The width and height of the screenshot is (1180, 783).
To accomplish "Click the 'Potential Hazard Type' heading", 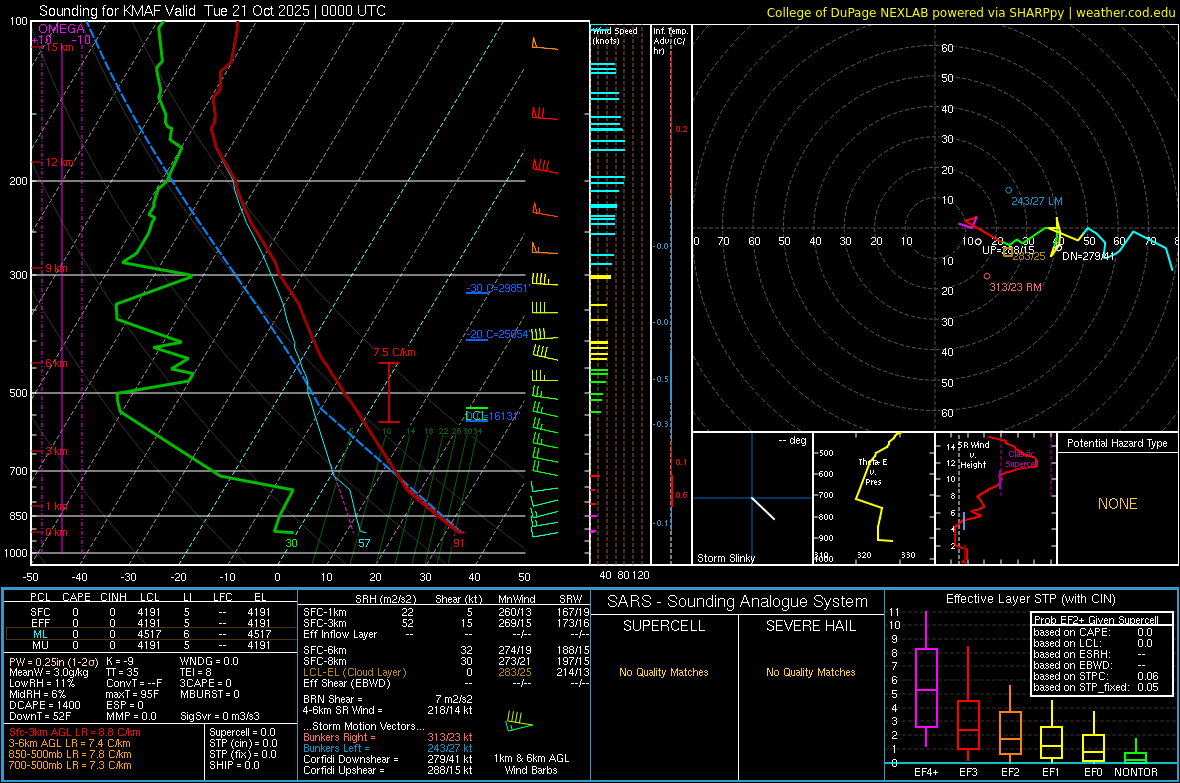I will click(1117, 443).
